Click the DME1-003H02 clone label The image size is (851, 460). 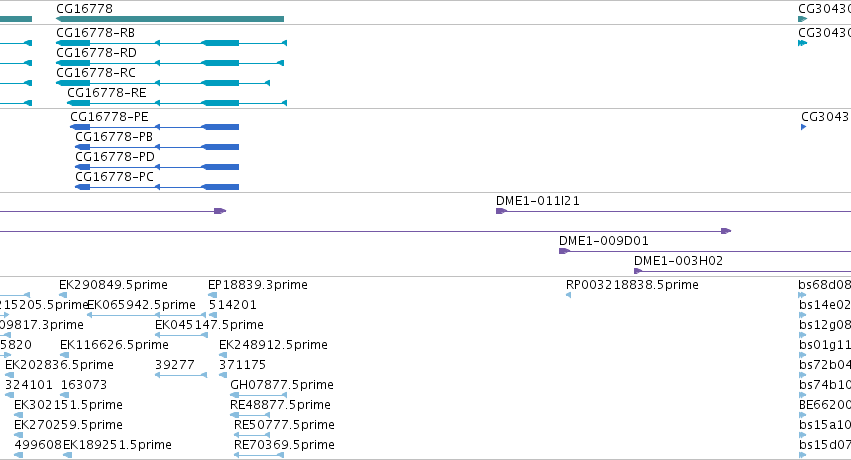(678, 261)
